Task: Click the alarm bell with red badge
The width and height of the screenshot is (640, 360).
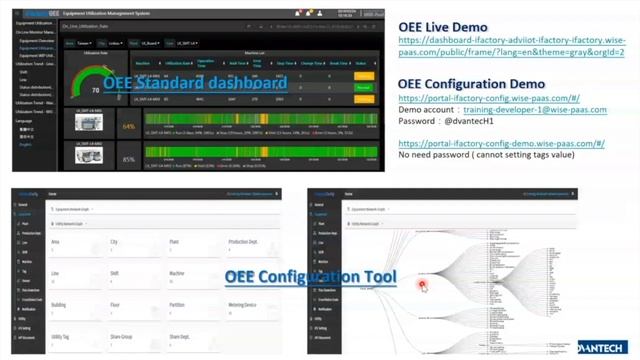Action: 298,13
